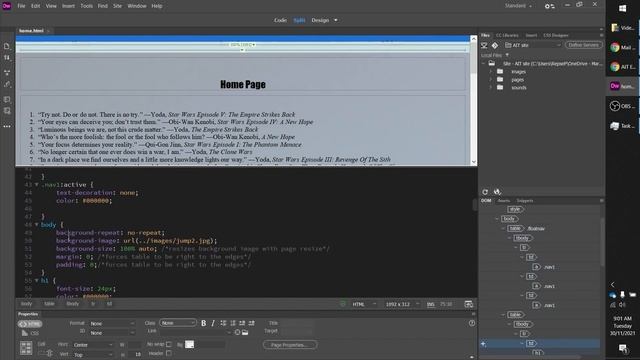Open the Edit menu
640x360 pixels.
pyautogui.click(x=36, y=6)
